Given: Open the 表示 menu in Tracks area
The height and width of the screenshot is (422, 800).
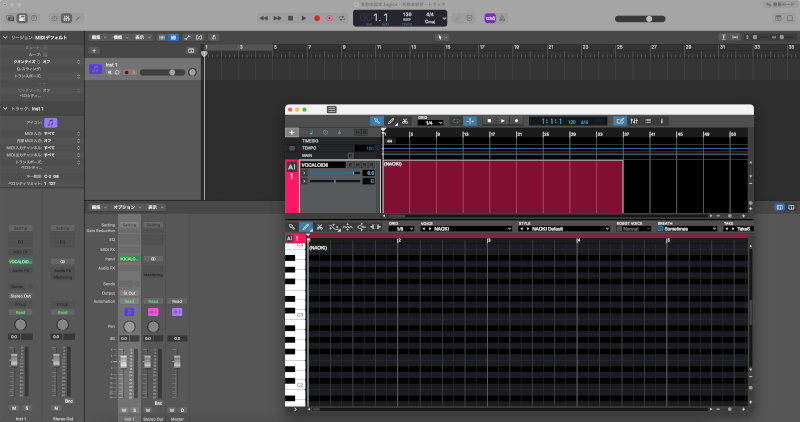Looking at the screenshot, I should point(142,37).
